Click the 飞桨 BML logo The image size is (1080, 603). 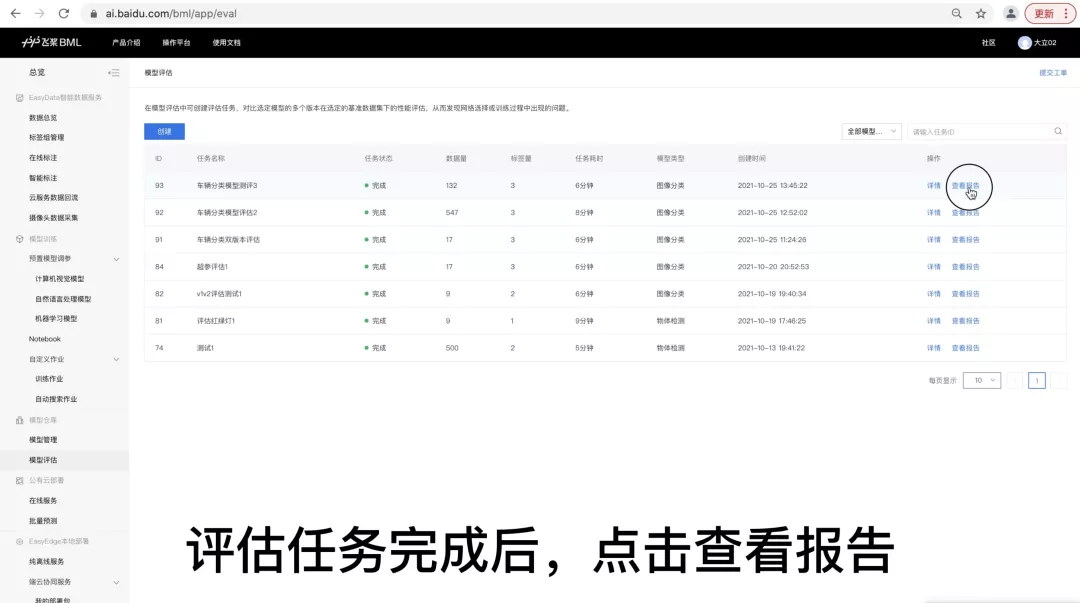tap(52, 42)
